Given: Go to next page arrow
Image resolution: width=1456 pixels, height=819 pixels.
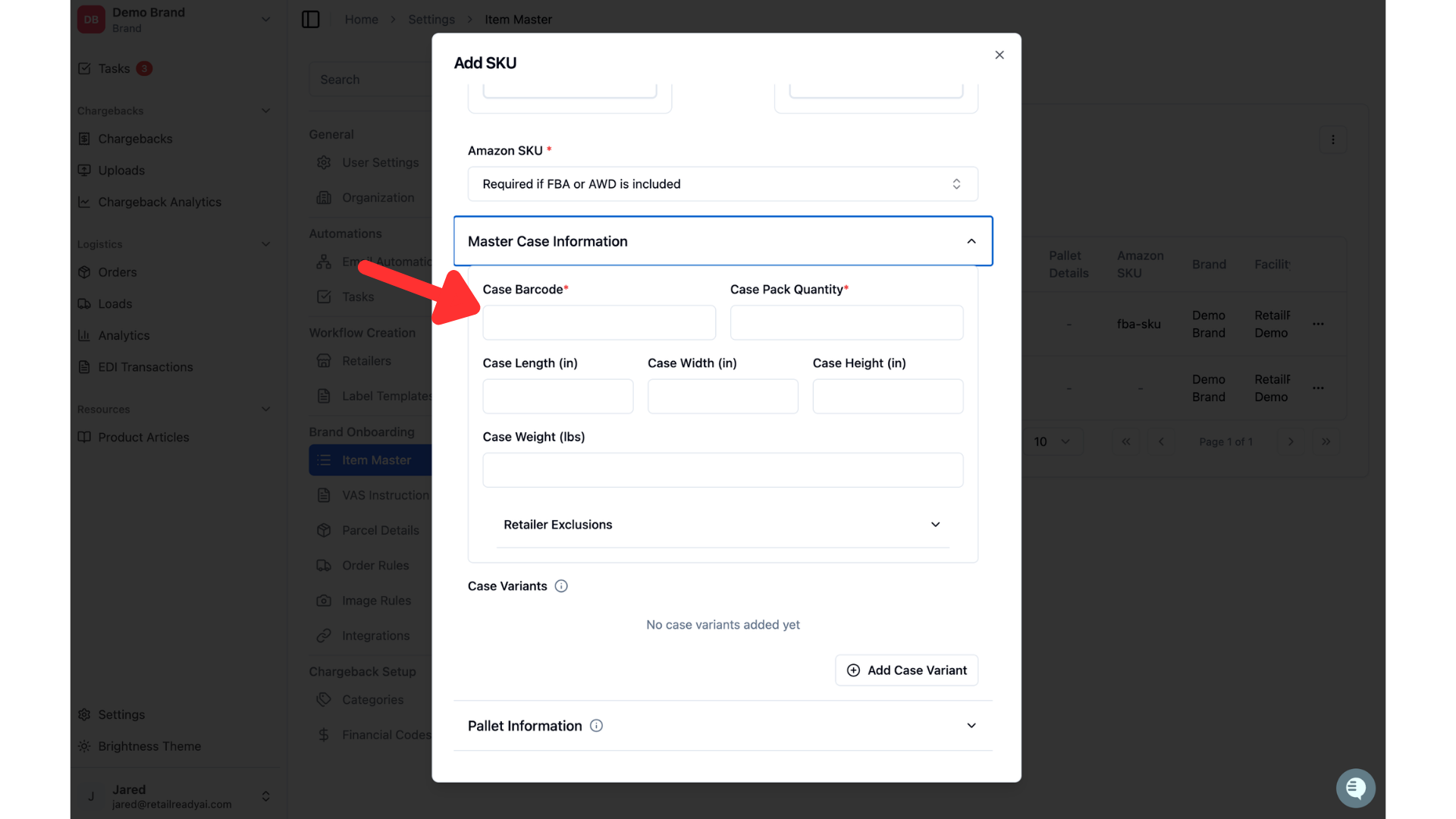Looking at the screenshot, I should [1291, 441].
